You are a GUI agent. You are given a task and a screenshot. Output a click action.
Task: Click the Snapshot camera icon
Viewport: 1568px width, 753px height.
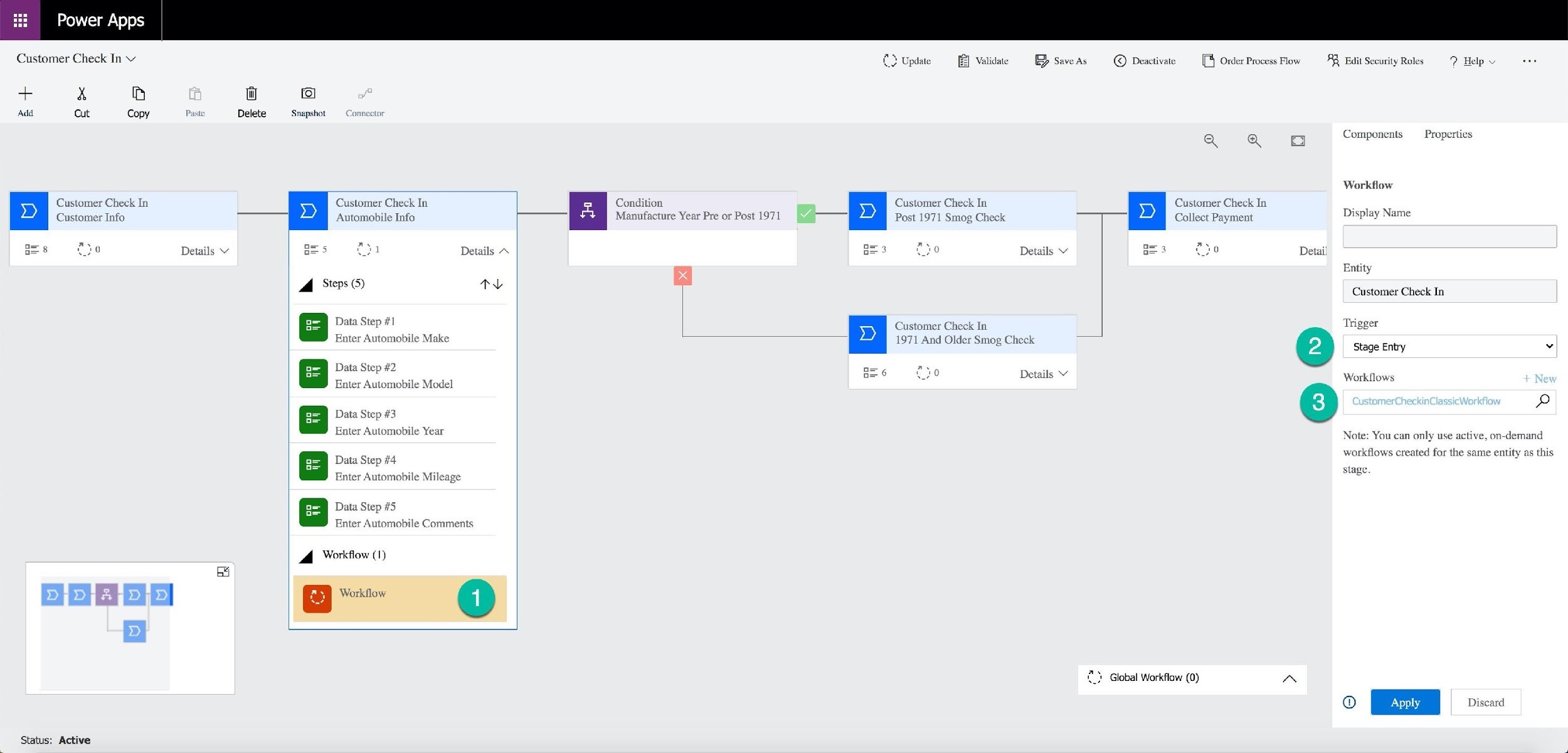(x=308, y=94)
